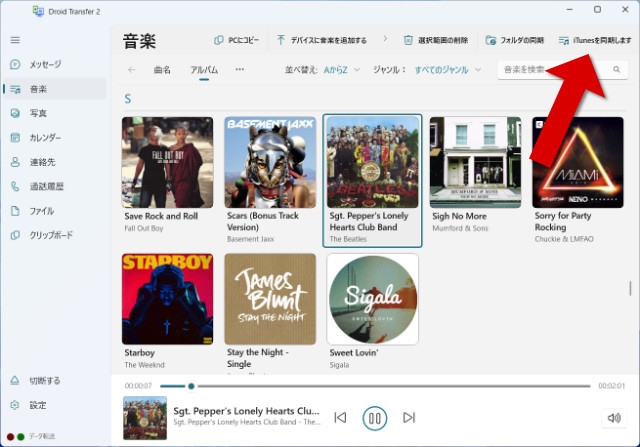The height and width of the screenshot is (447, 640).
Task: Select the Scars (Bonus Track Version) album cover
Action: [270, 162]
